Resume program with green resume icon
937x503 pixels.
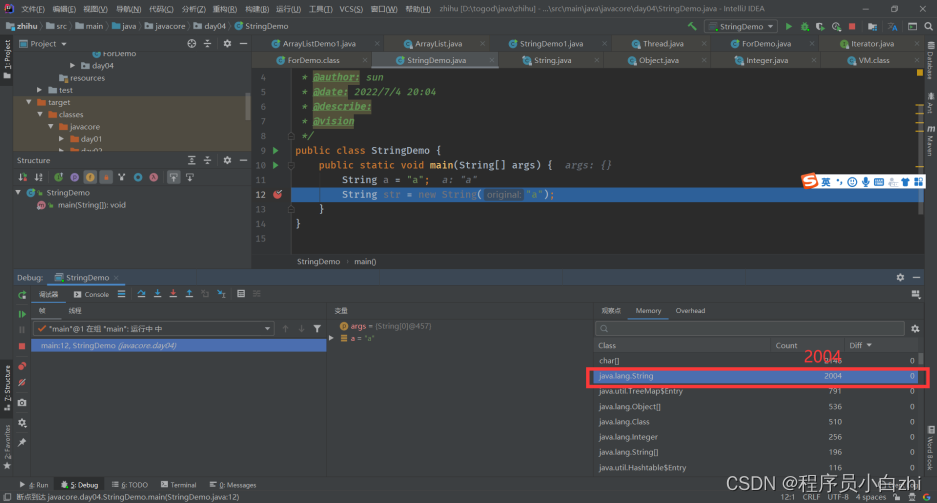tap(22, 314)
